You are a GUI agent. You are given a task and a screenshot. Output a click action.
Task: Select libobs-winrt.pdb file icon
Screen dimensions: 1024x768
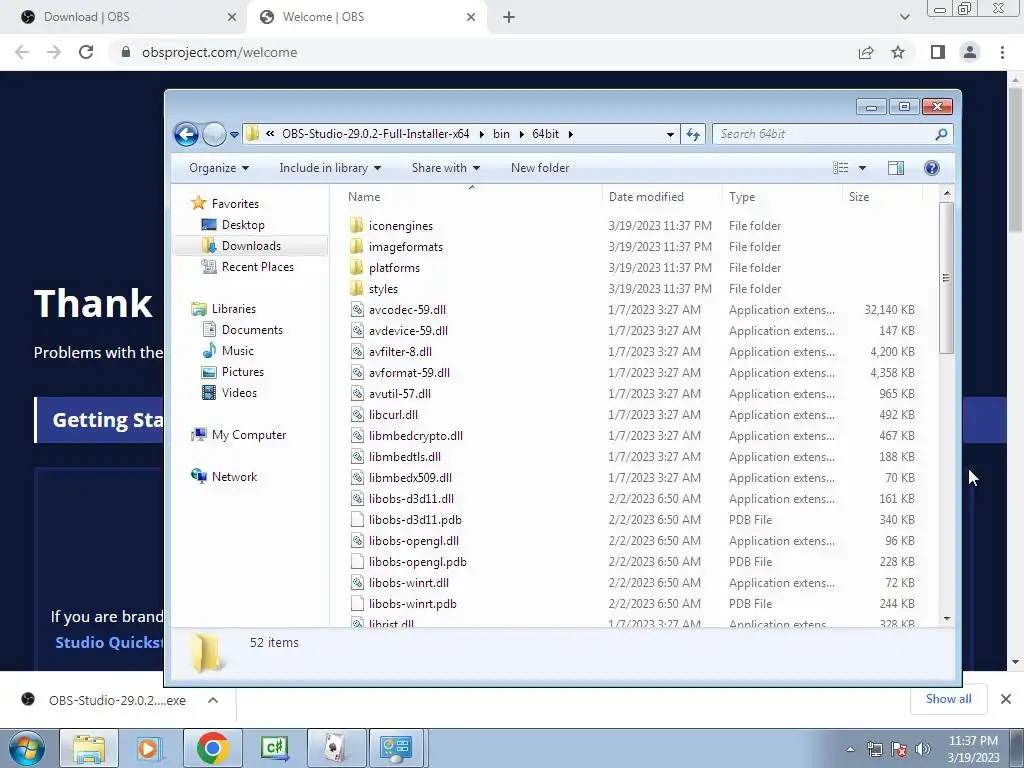(357, 603)
